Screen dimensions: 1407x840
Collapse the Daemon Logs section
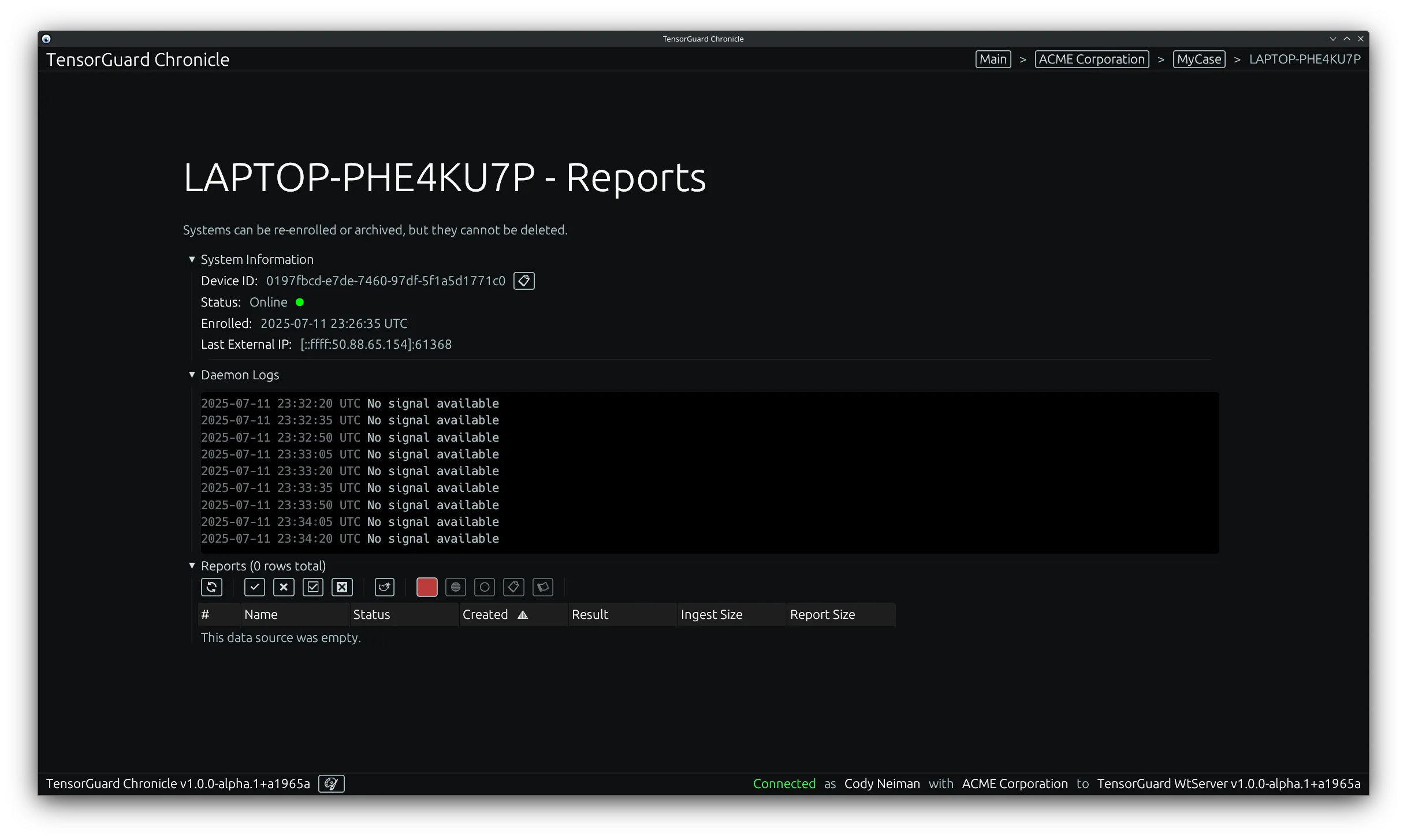[192, 375]
